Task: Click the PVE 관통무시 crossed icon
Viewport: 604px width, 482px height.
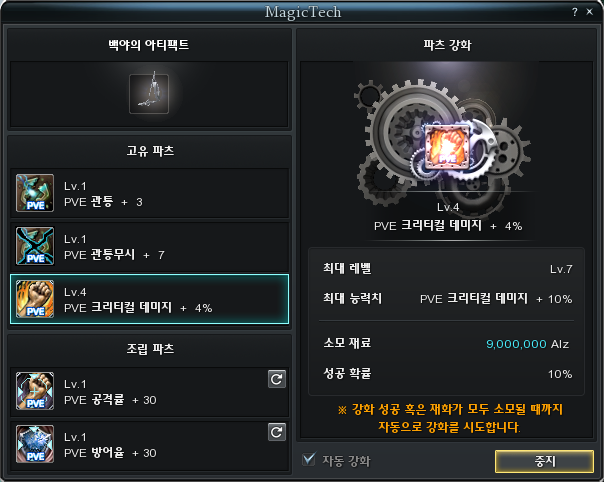Action: [35, 246]
